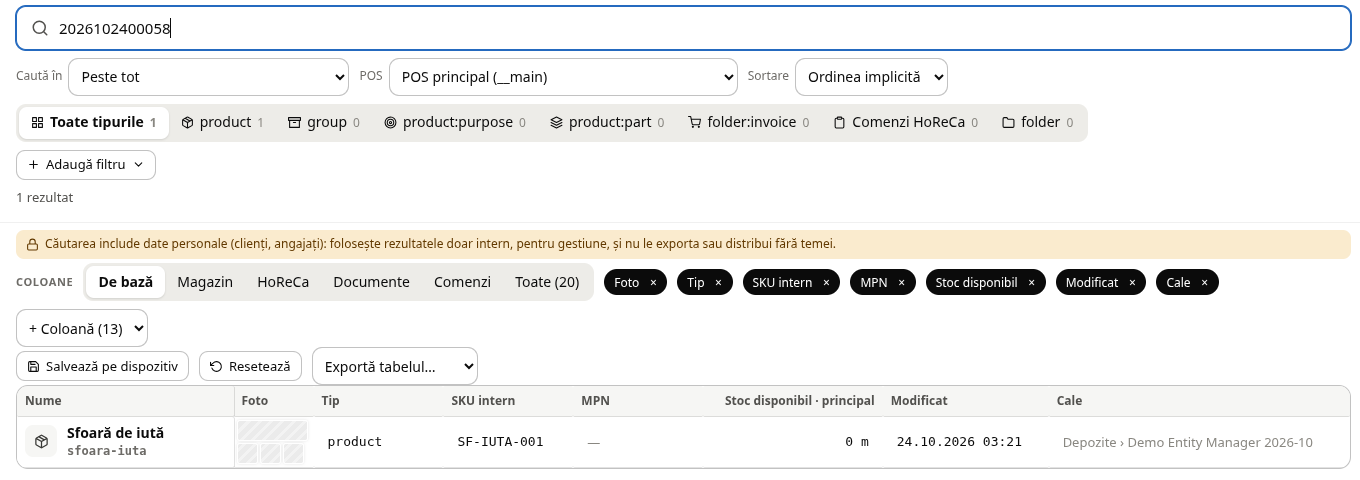This screenshot has height=480, width=1360.
Task: Click the product cube icon beside Sfoară de iută
Action: point(41,441)
